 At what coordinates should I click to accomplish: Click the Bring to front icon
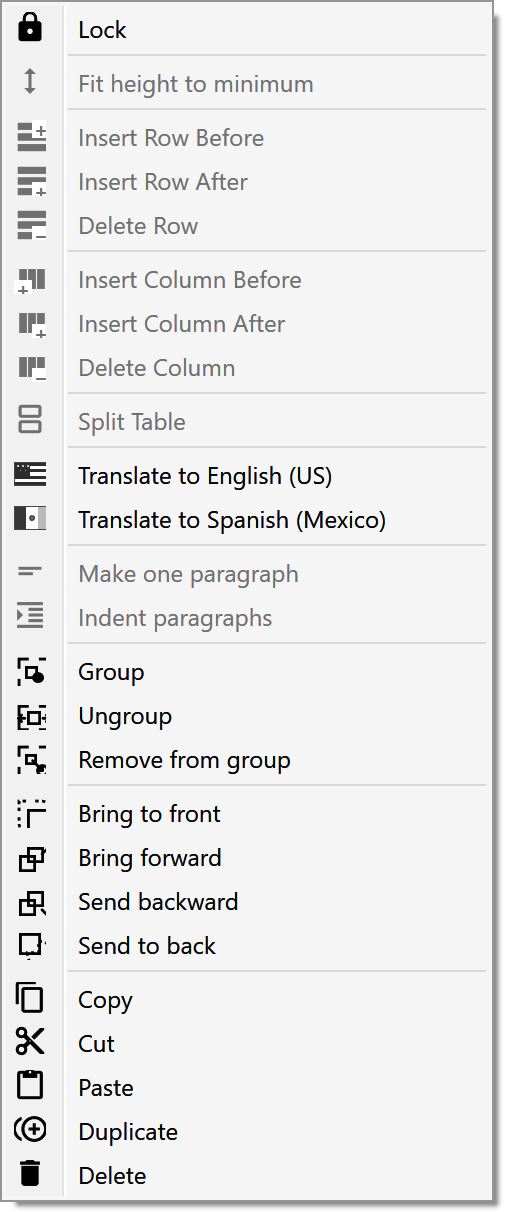click(31, 813)
